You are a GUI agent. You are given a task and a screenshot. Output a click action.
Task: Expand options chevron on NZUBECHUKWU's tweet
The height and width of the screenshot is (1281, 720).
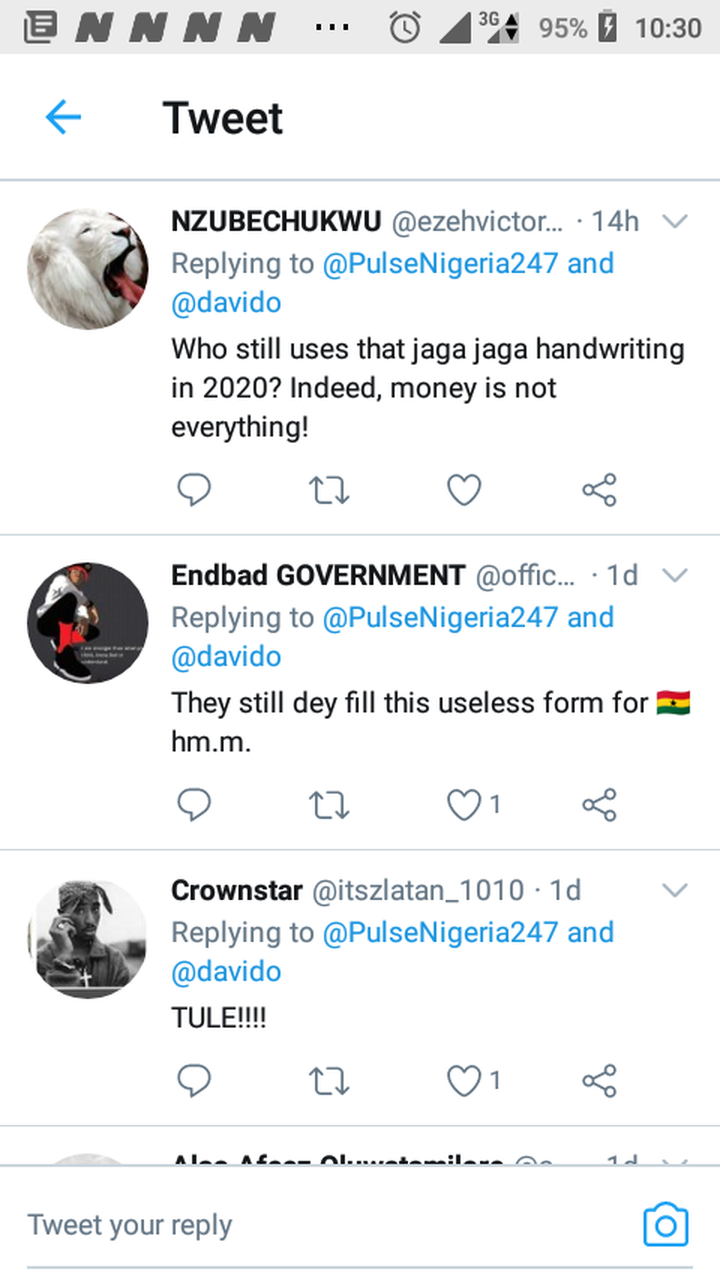(676, 221)
